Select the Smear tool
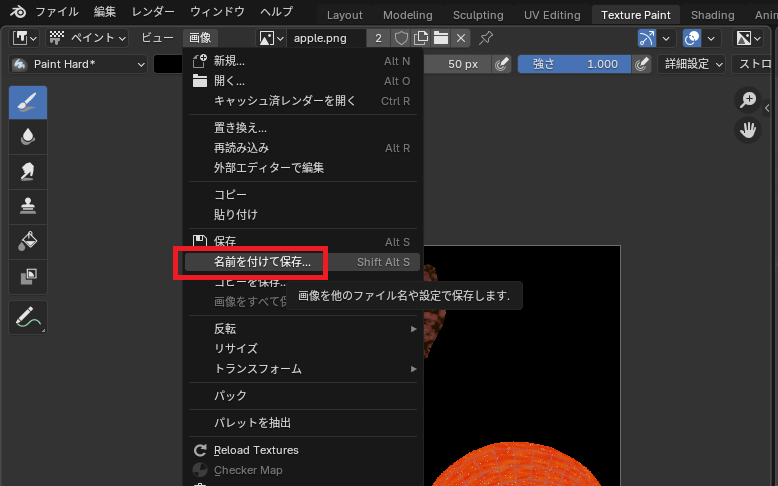Image resolution: width=778 pixels, height=486 pixels. point(28,171)
